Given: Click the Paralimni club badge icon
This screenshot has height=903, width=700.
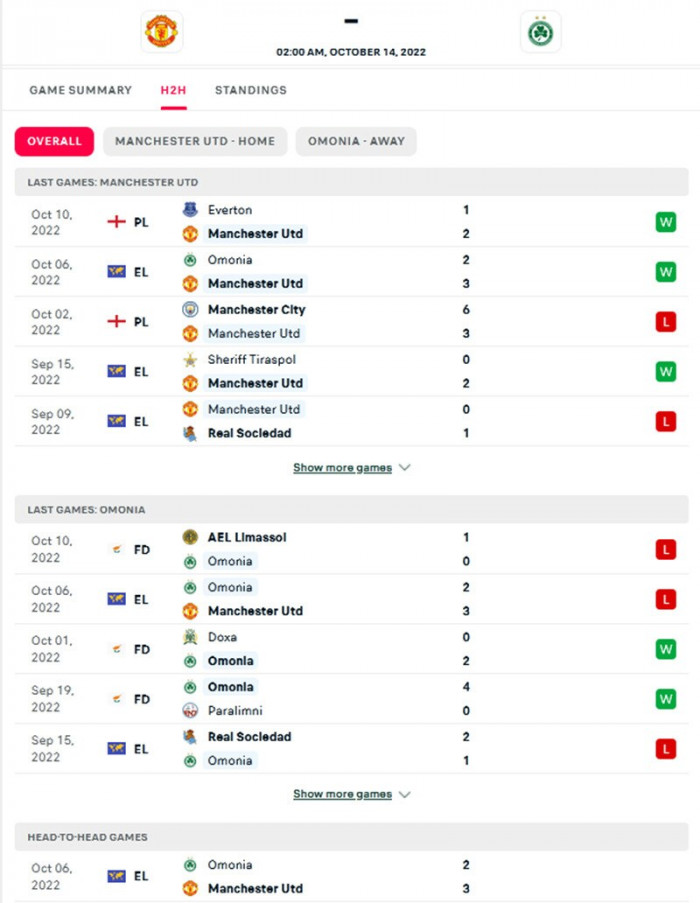Looking at the screenshot, I should tap(190, 711).
